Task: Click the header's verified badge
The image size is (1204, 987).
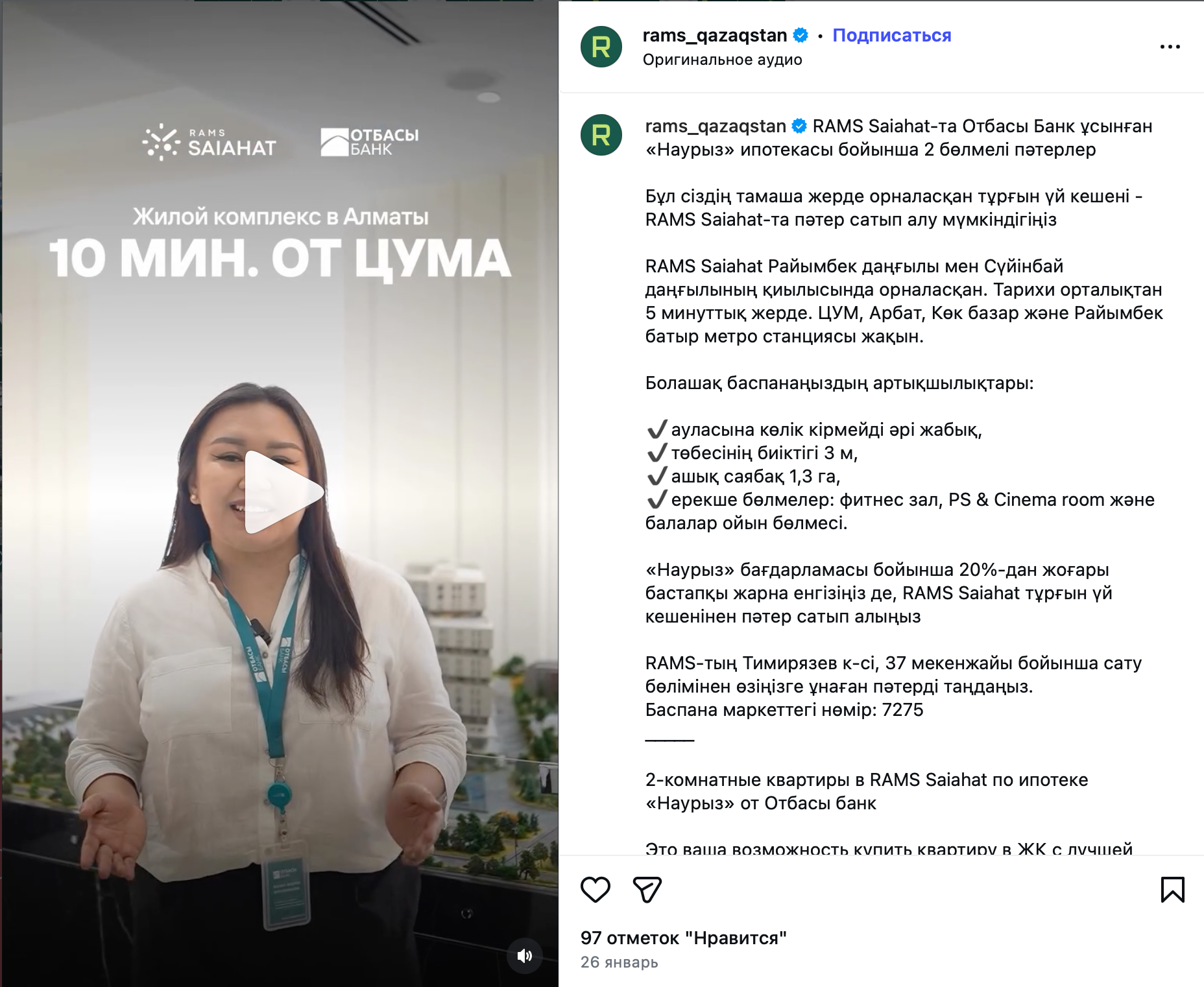Action: pos(801,35)
